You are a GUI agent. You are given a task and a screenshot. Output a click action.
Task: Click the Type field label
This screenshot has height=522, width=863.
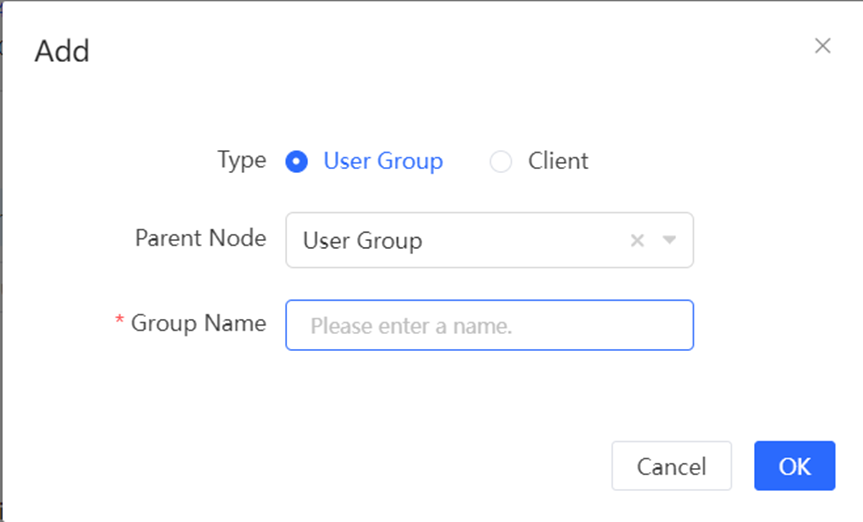[241, 160]
